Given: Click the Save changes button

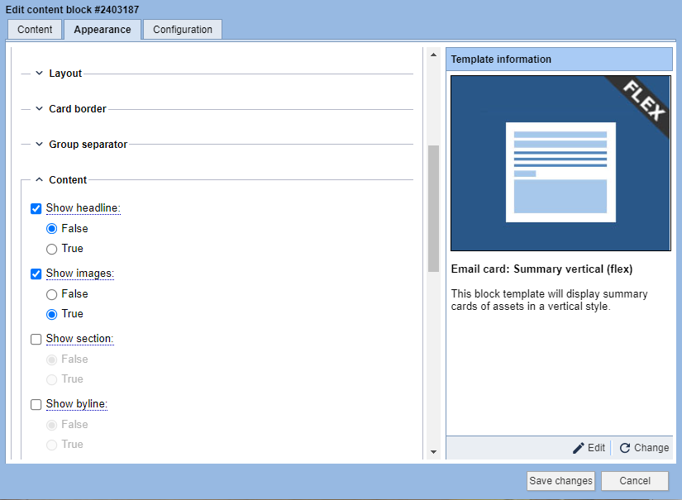Looking at the screenshot, I should point(561,481).
